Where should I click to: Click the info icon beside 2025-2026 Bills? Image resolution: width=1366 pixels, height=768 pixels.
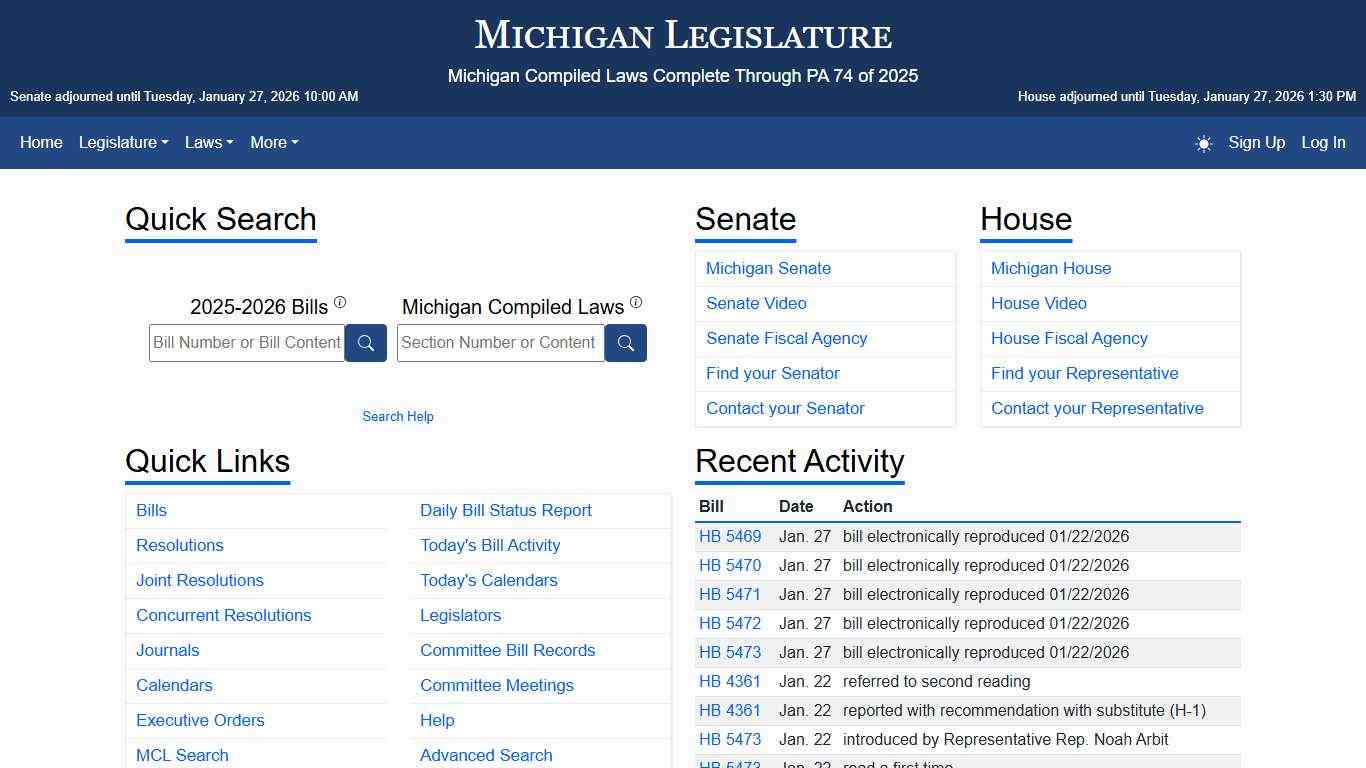[x=340, y=300]
